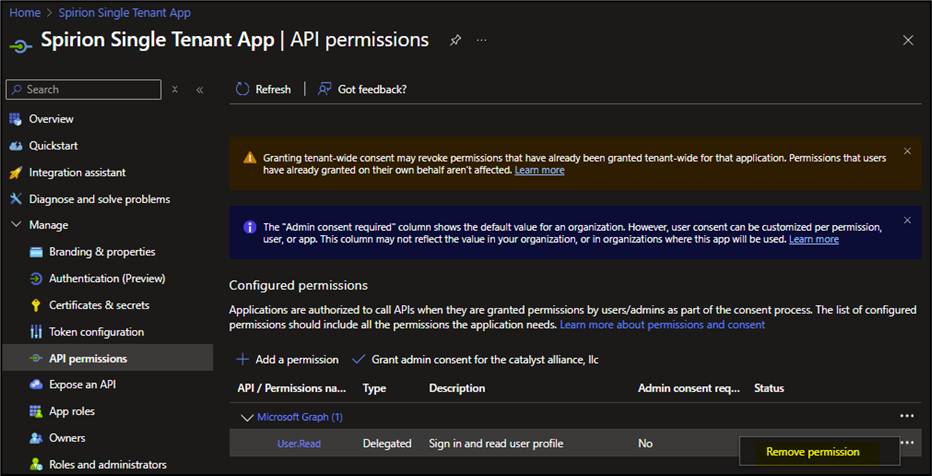The width and height of the screenshot is (932, 476).
Task: Collapse the Manage section
Action: coord(15,225)
